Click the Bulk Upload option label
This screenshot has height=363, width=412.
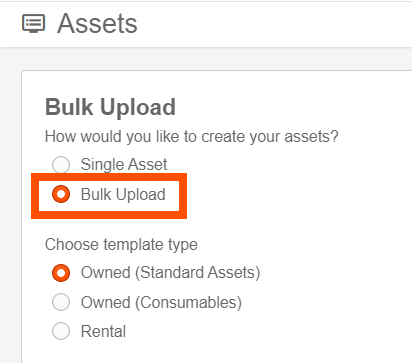click(123, 195)
